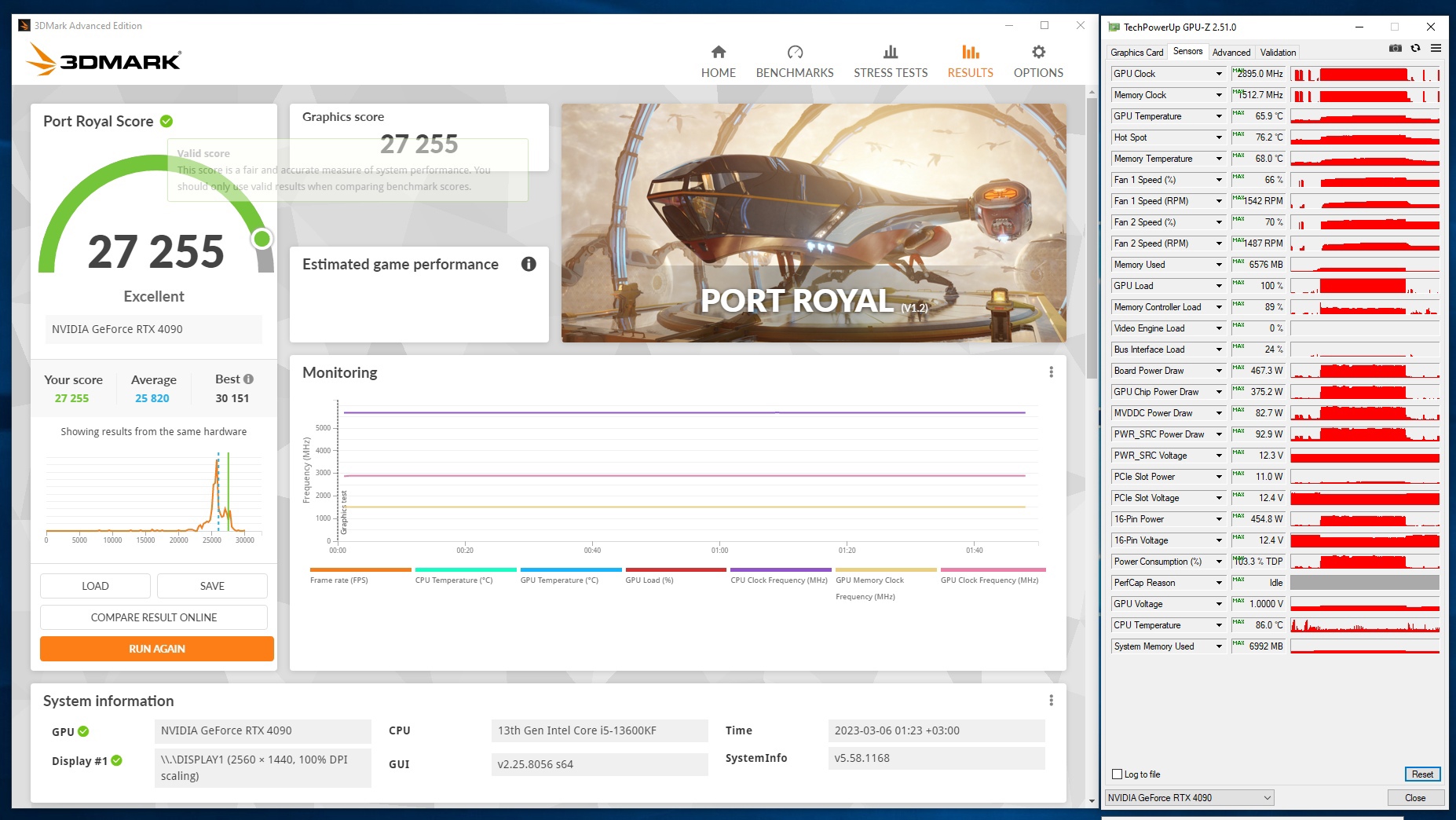
Task: Open the System information three-dot menu
Action: [x=1051, y=701]
